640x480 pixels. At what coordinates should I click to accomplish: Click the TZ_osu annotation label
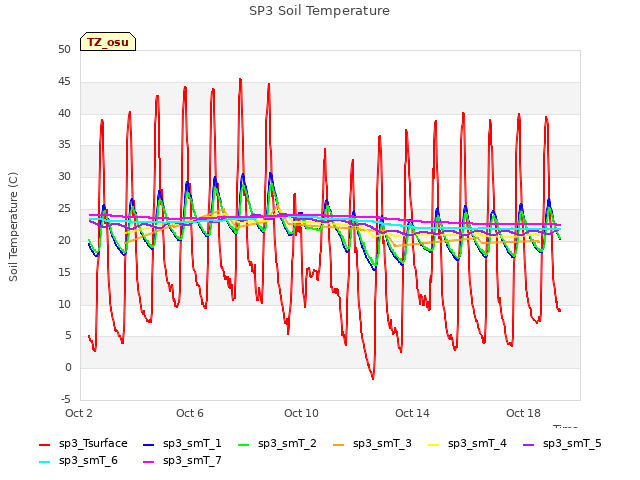(x=108, y=42)
